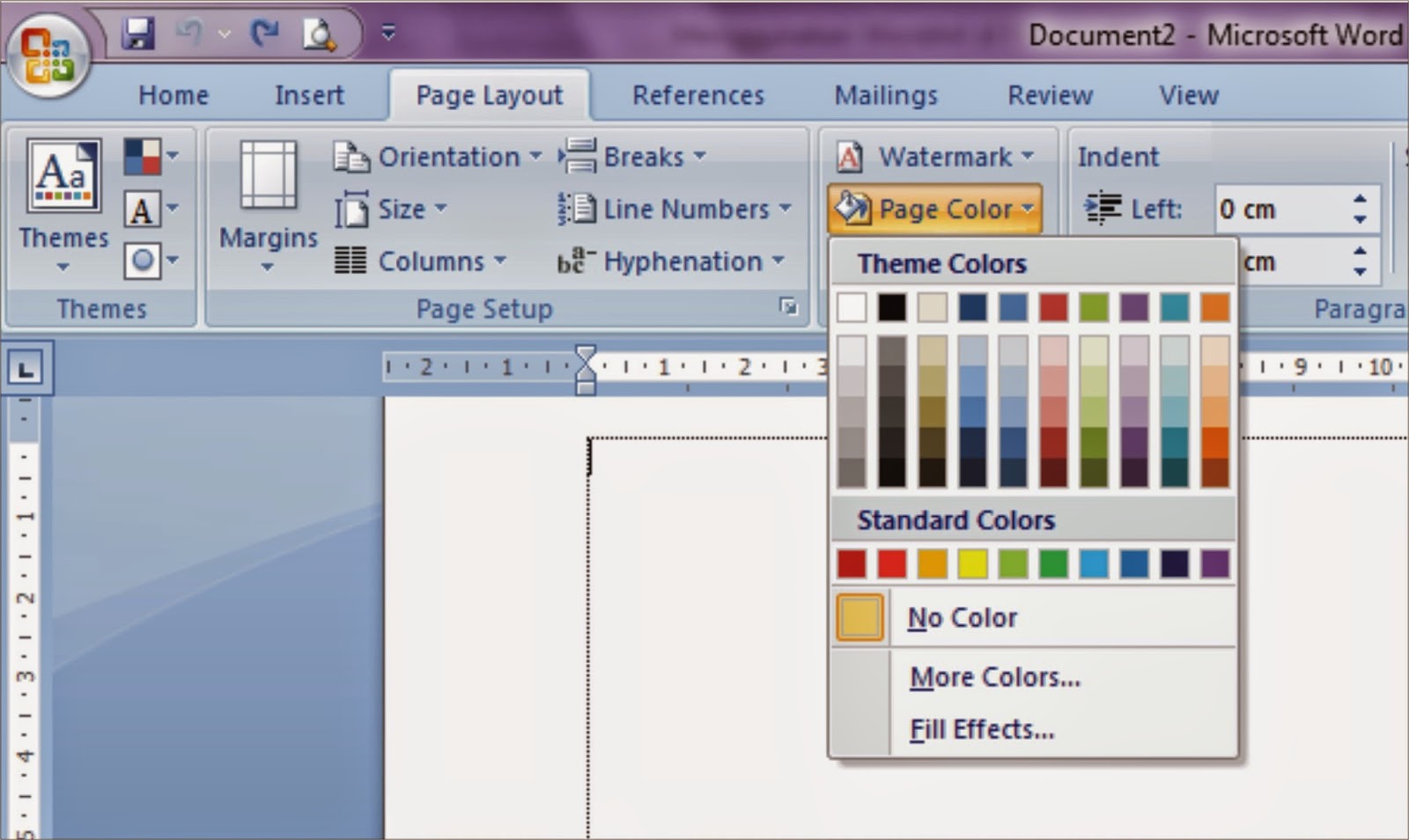The image size is (1409, 840).
Task: Open Fill Effects from Page Color menu
Action: click(x=981, y=729)
